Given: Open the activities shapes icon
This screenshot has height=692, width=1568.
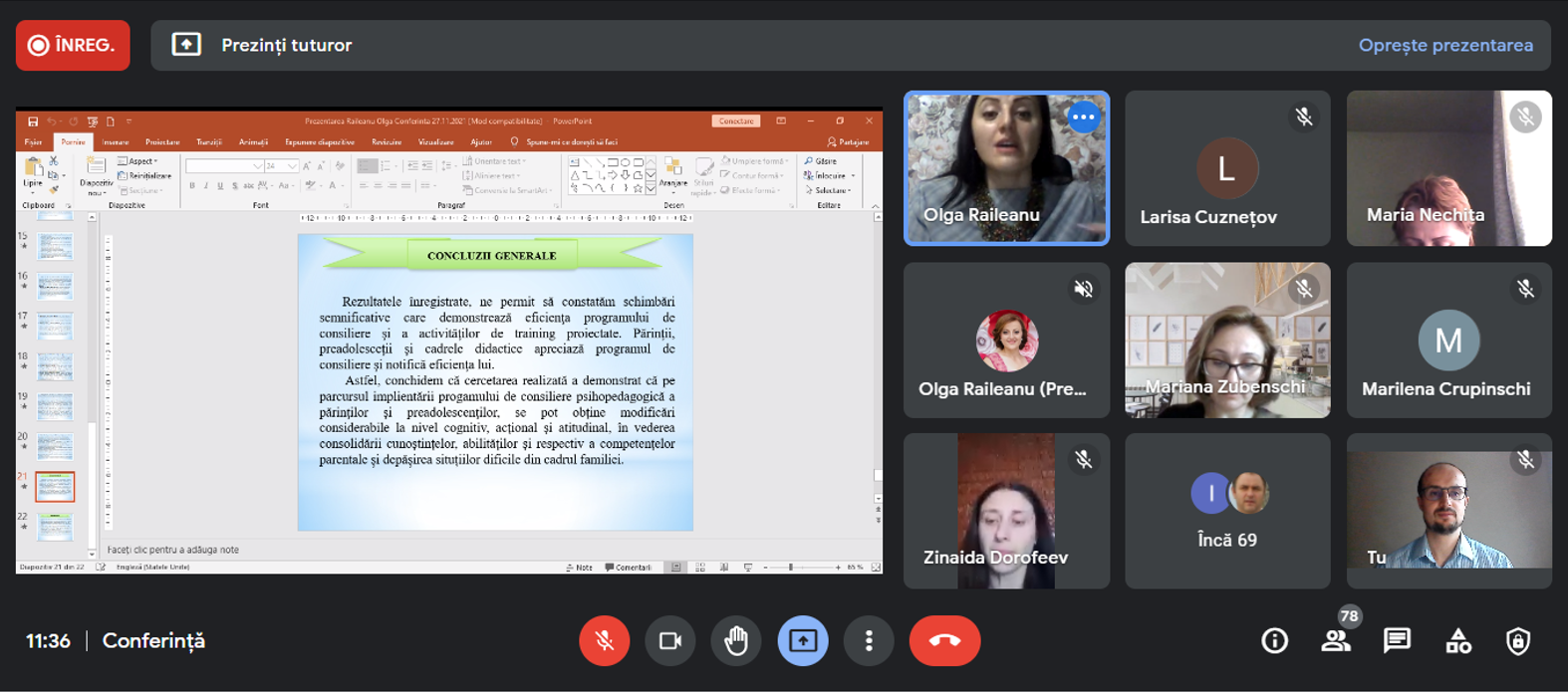Looking at the screenshot, I should (1458, 641).
